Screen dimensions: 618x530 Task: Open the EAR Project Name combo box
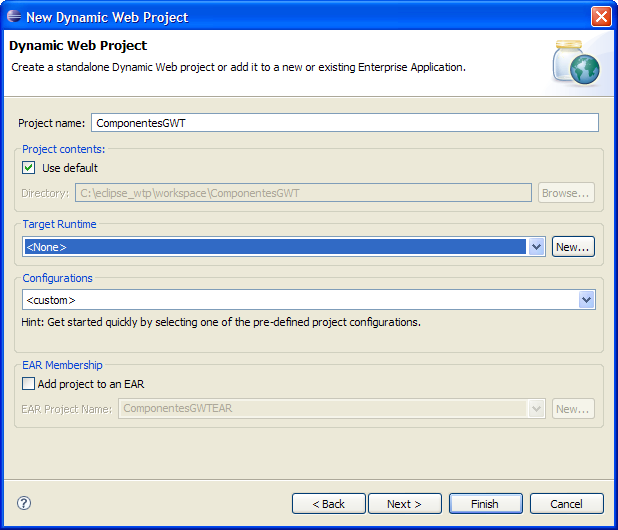click(x=536, y=409)
